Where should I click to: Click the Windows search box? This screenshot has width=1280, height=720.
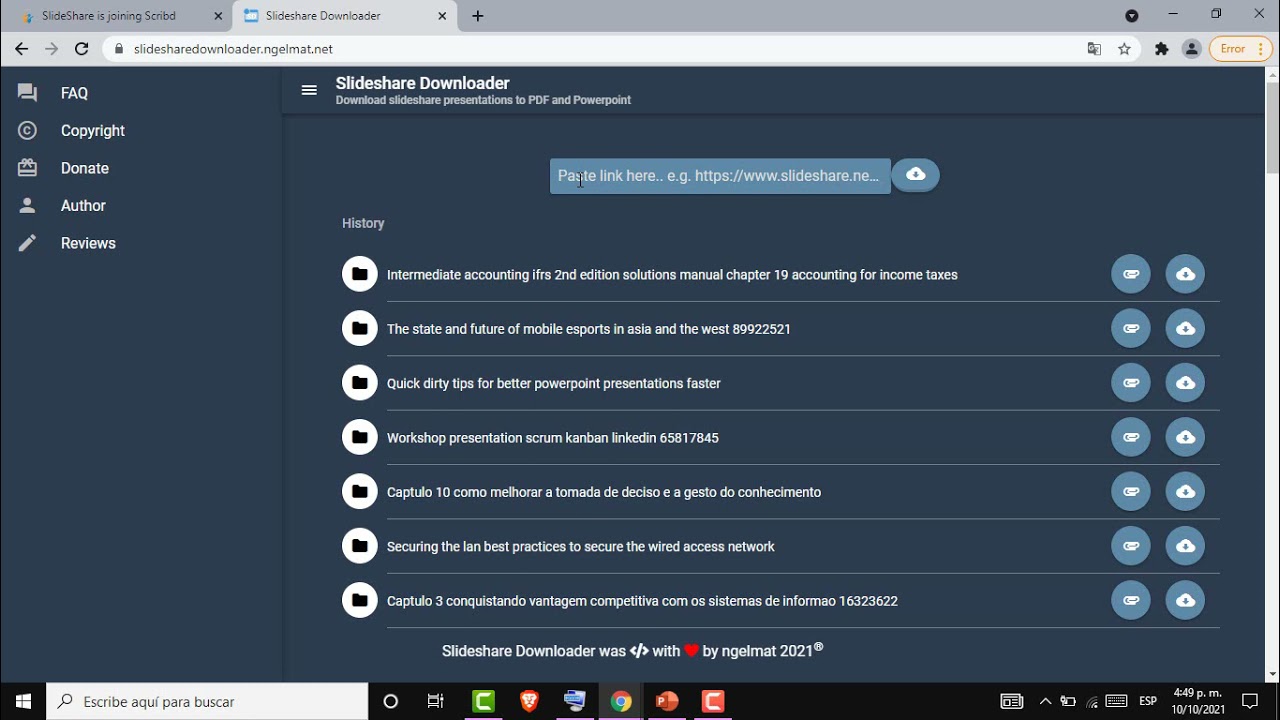pyautogui.click(x=208, y=701)
